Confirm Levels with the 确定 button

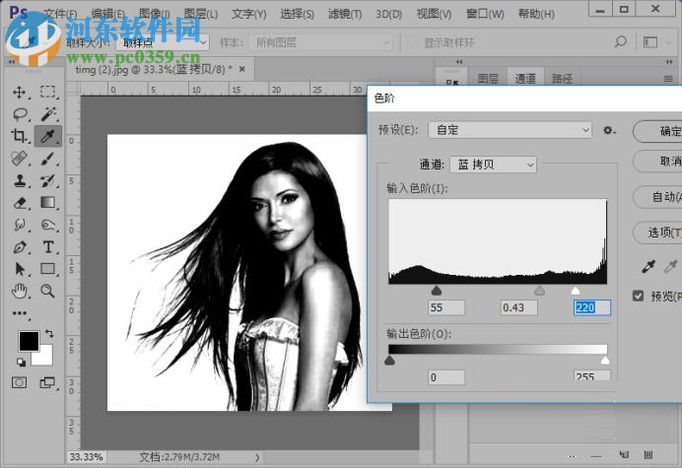click(659, 131)
